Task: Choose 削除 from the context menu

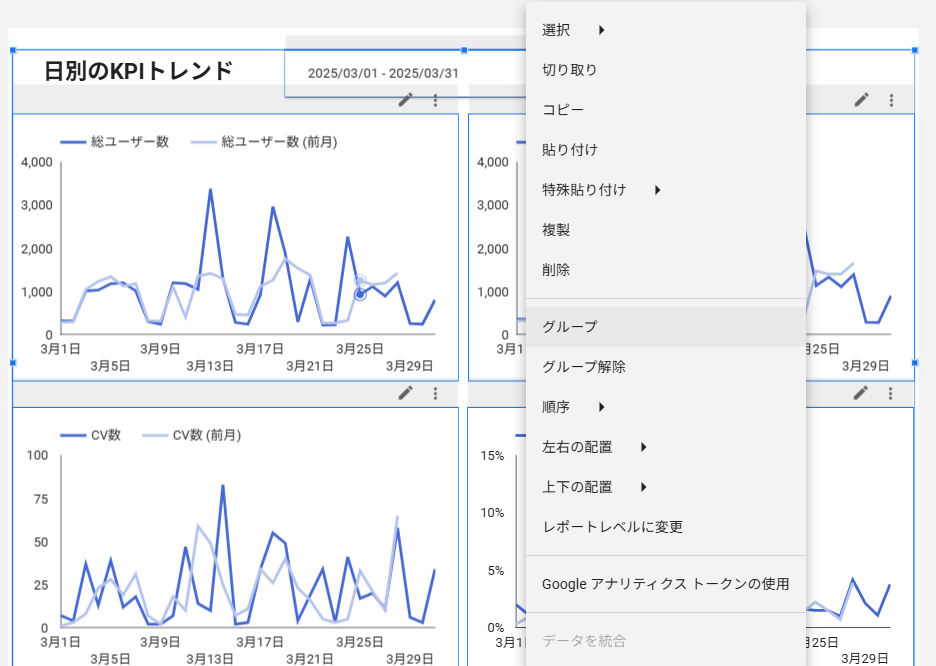Action: [x=556, y=270]
